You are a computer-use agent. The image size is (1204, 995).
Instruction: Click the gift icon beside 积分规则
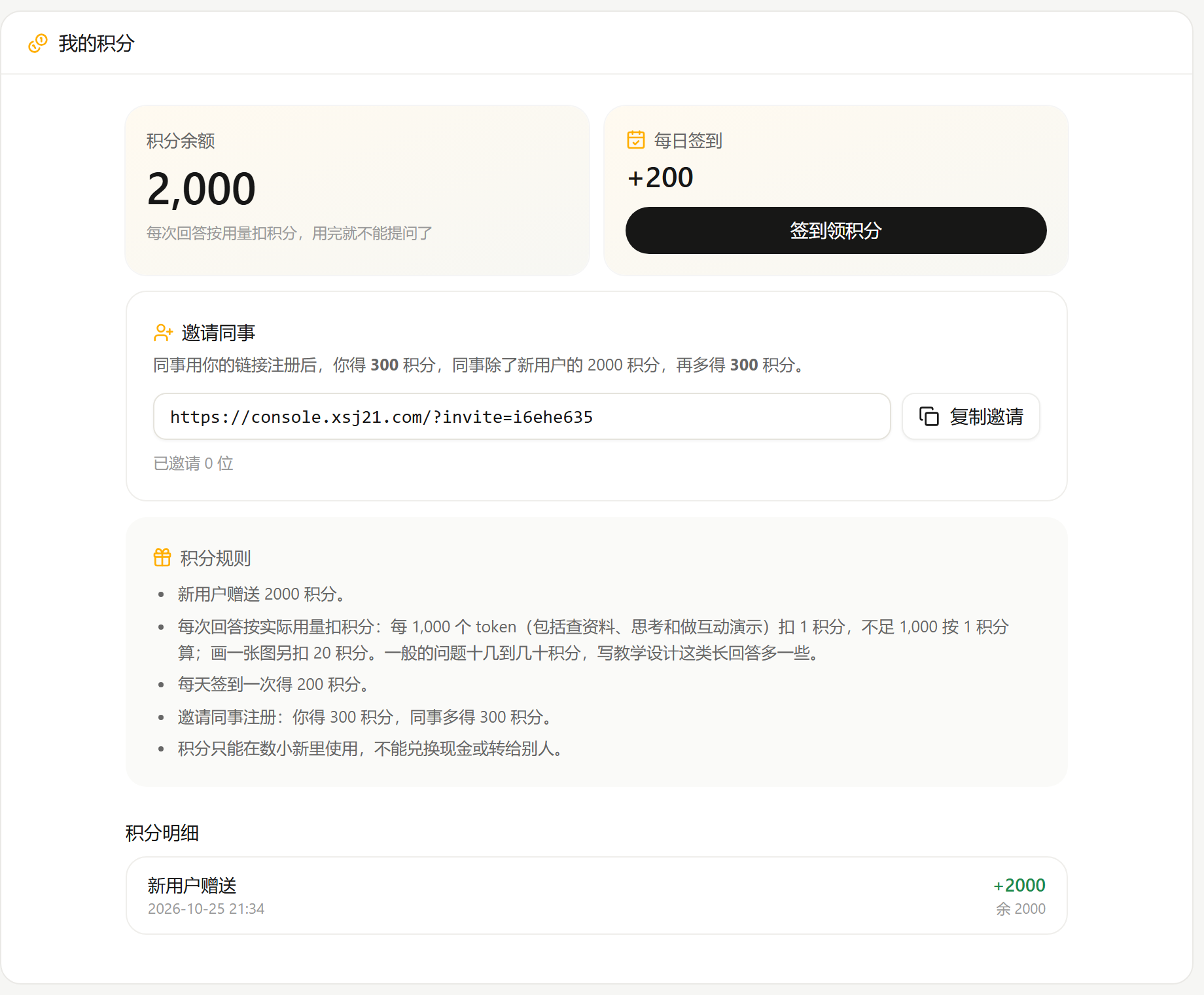pos(162,558)
